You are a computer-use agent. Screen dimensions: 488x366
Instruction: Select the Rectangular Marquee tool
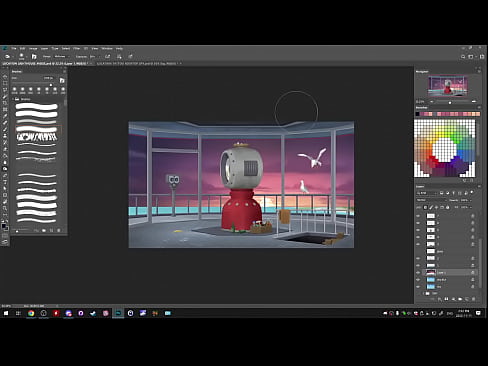coord(5,83)
